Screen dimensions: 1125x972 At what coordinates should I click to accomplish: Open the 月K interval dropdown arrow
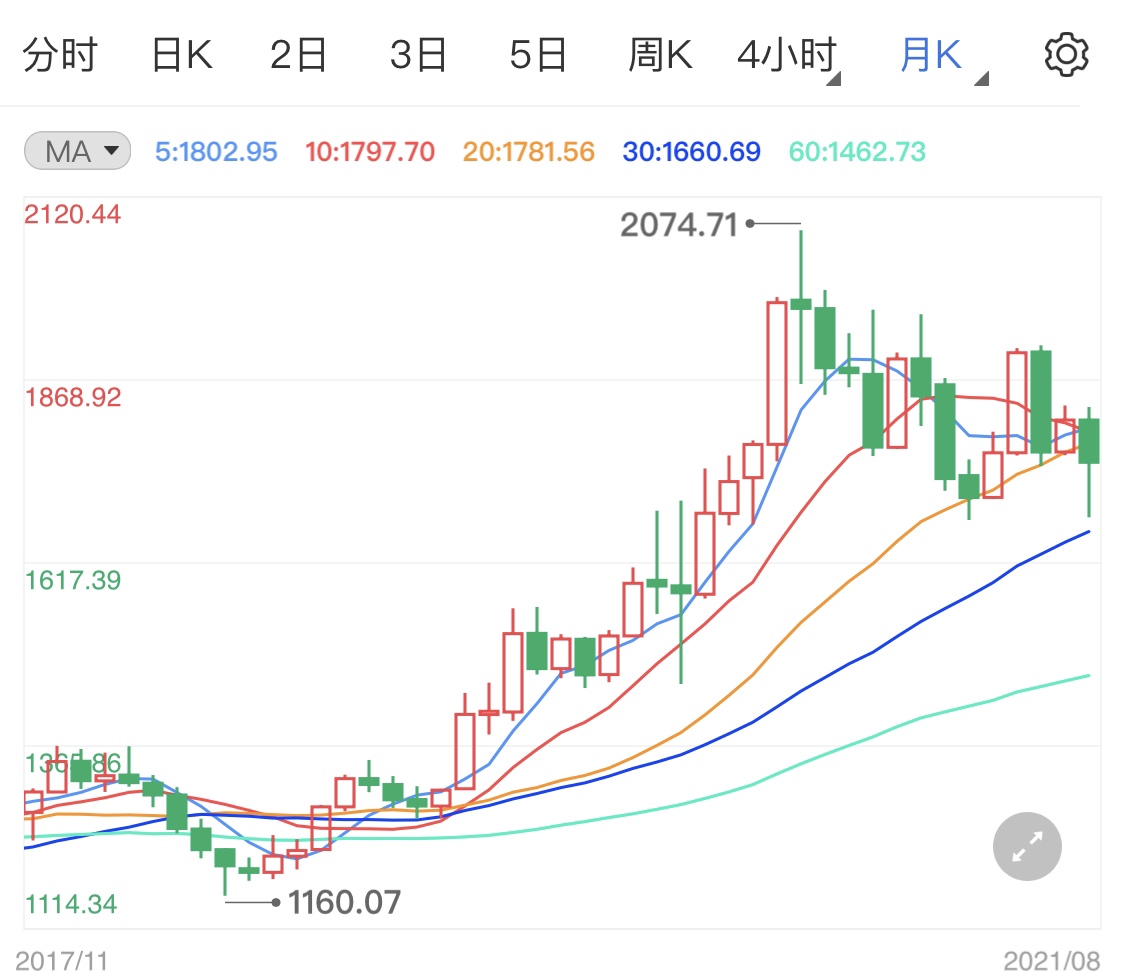coord(981,78)
